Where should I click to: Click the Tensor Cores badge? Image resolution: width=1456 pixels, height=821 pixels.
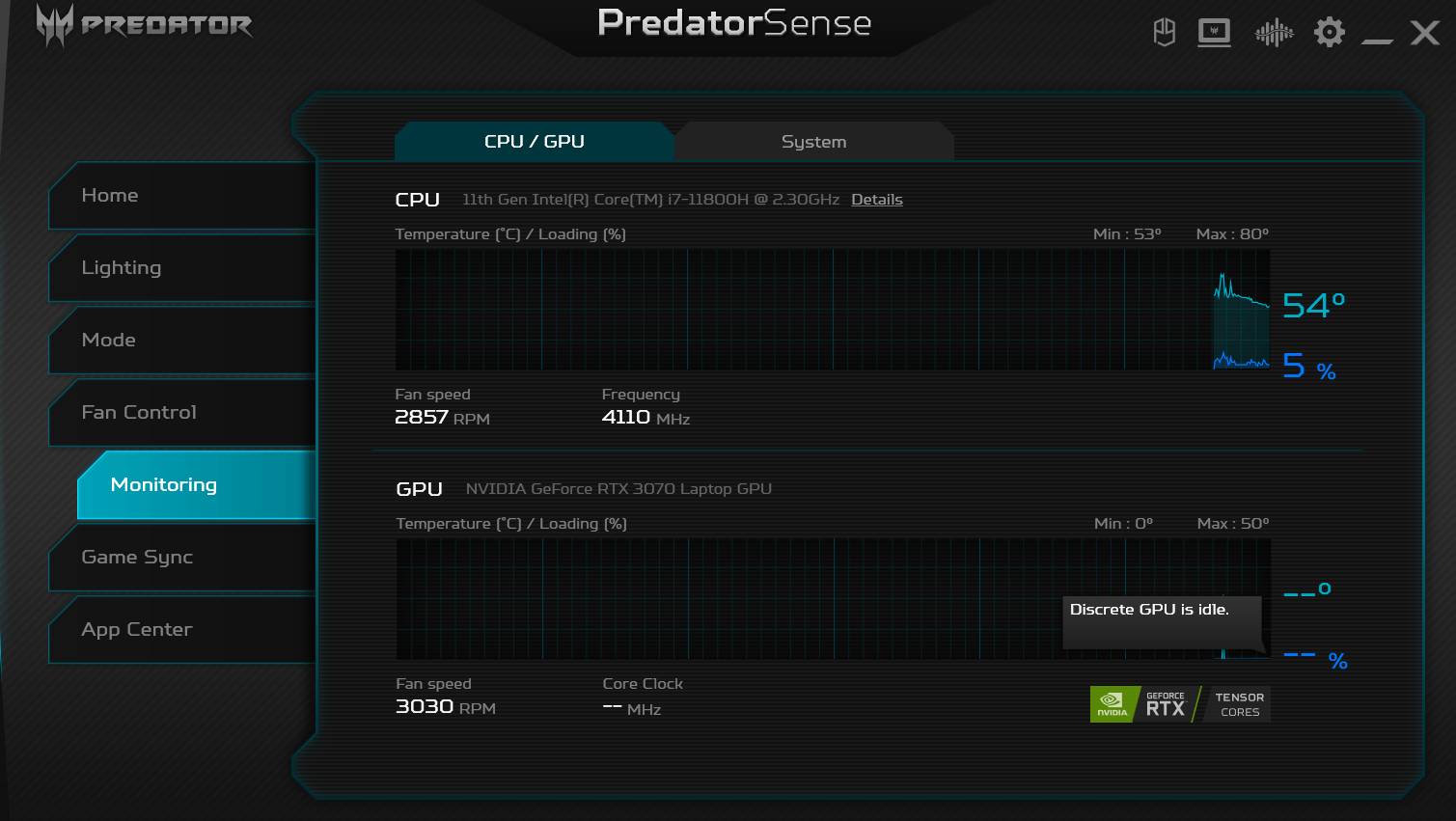[1238, 704]
